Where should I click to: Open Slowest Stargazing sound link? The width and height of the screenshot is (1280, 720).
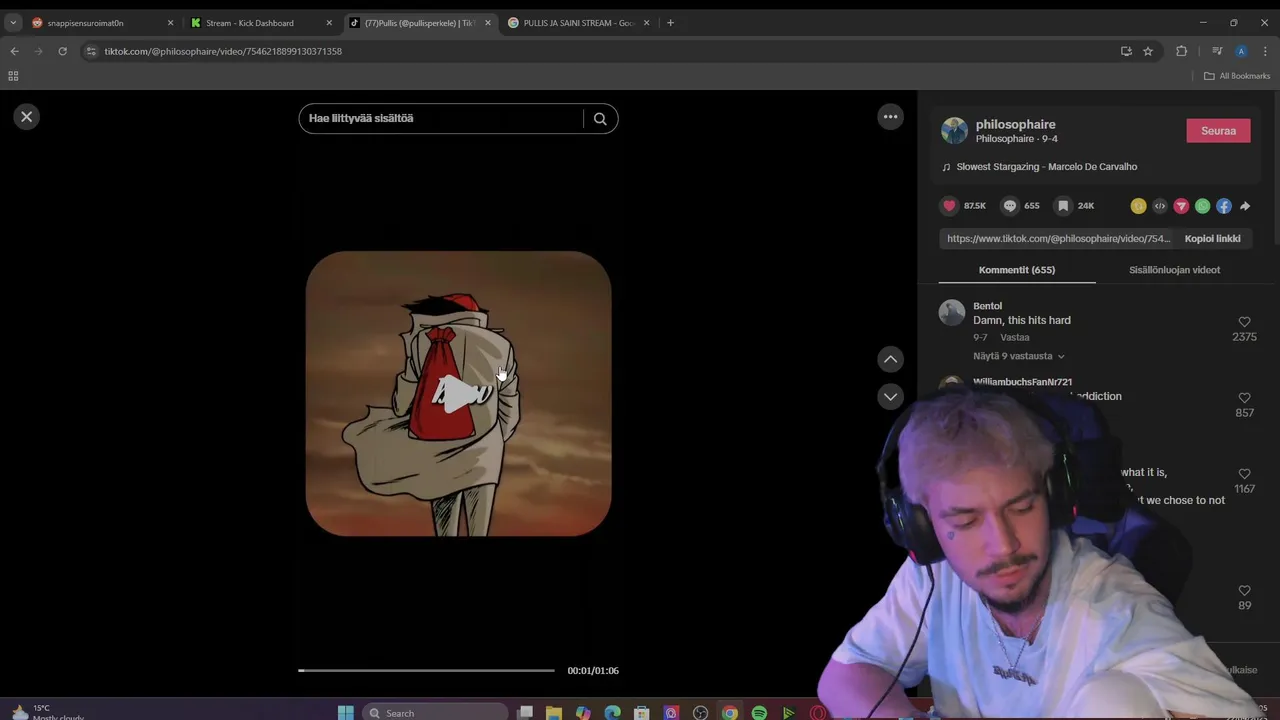pyautogui.click(x=1046, y=167)
